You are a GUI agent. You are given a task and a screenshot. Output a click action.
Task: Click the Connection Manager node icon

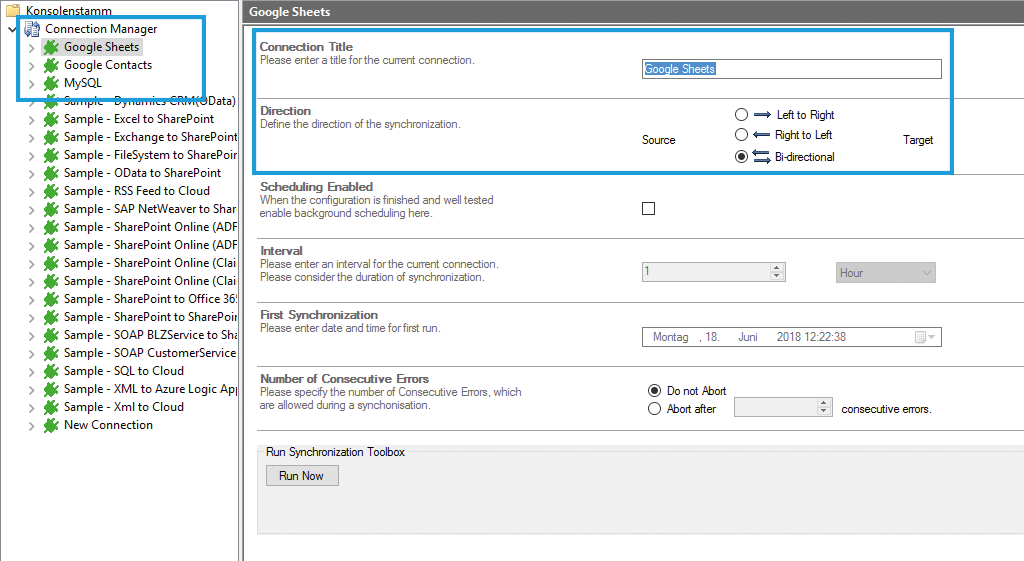pyautogui.click(x=32, y=29)
